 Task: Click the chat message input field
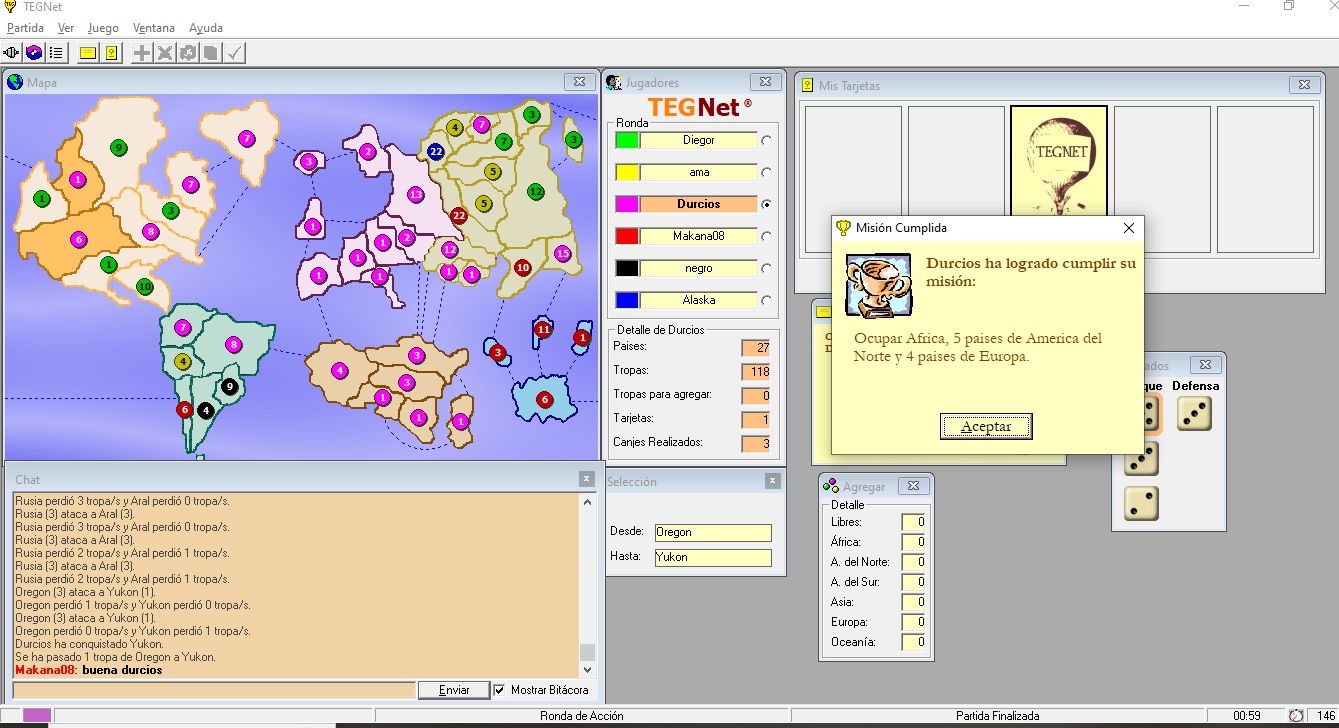[214, 690]
